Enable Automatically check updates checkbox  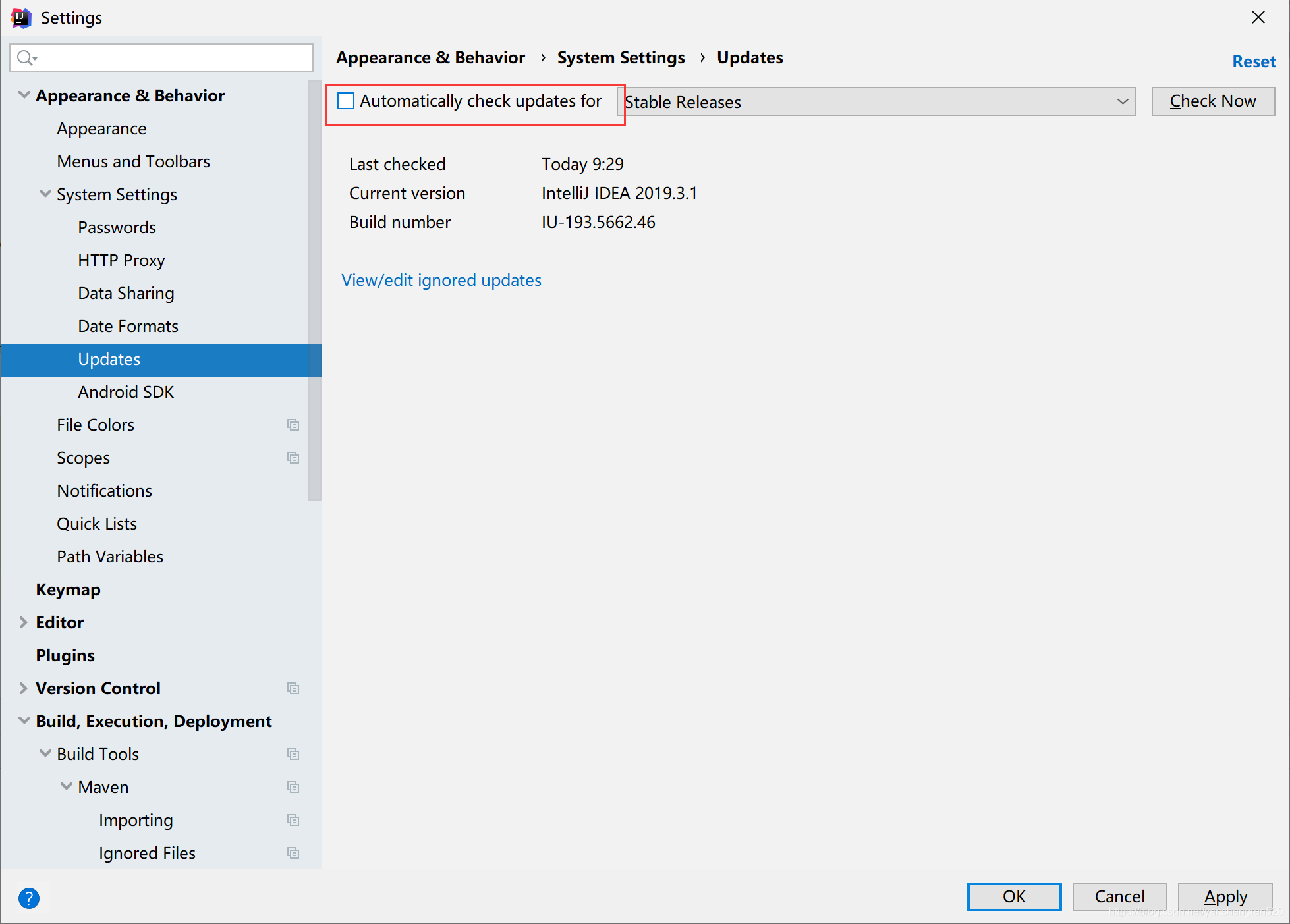(346, 101)
